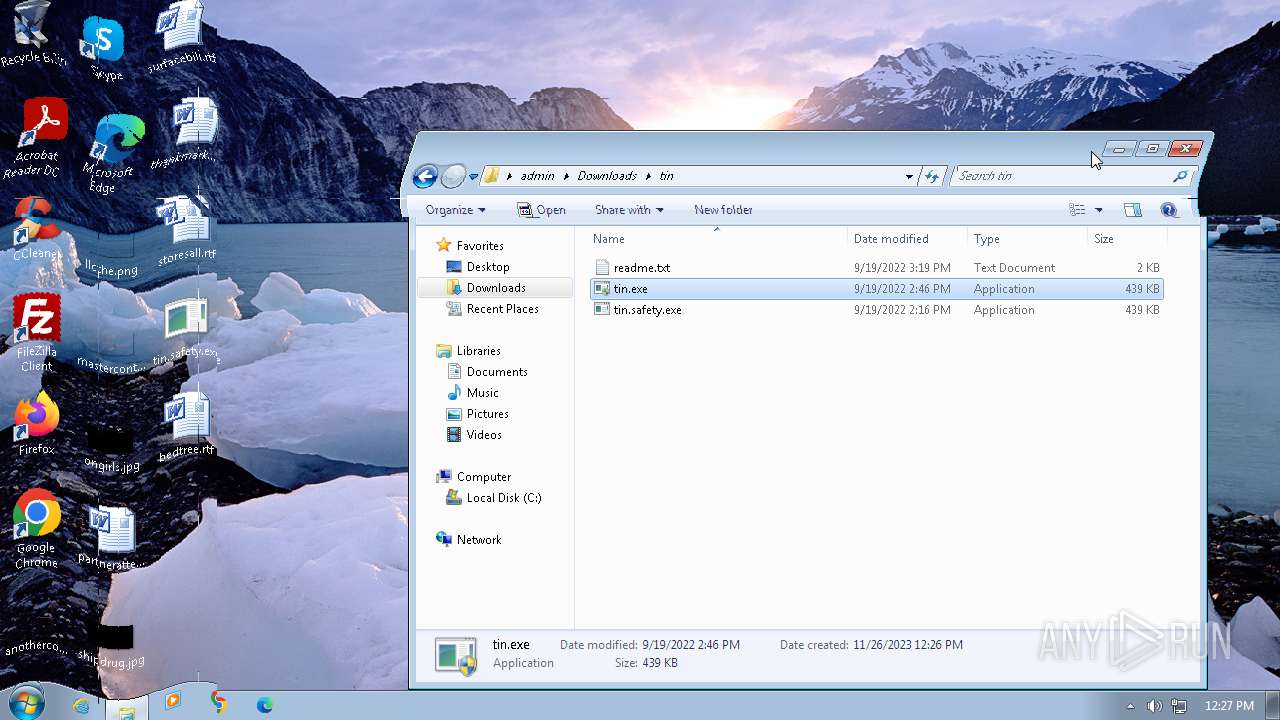Select the Acrobat Reader DC desktop icon

click(x=38, y=138)
